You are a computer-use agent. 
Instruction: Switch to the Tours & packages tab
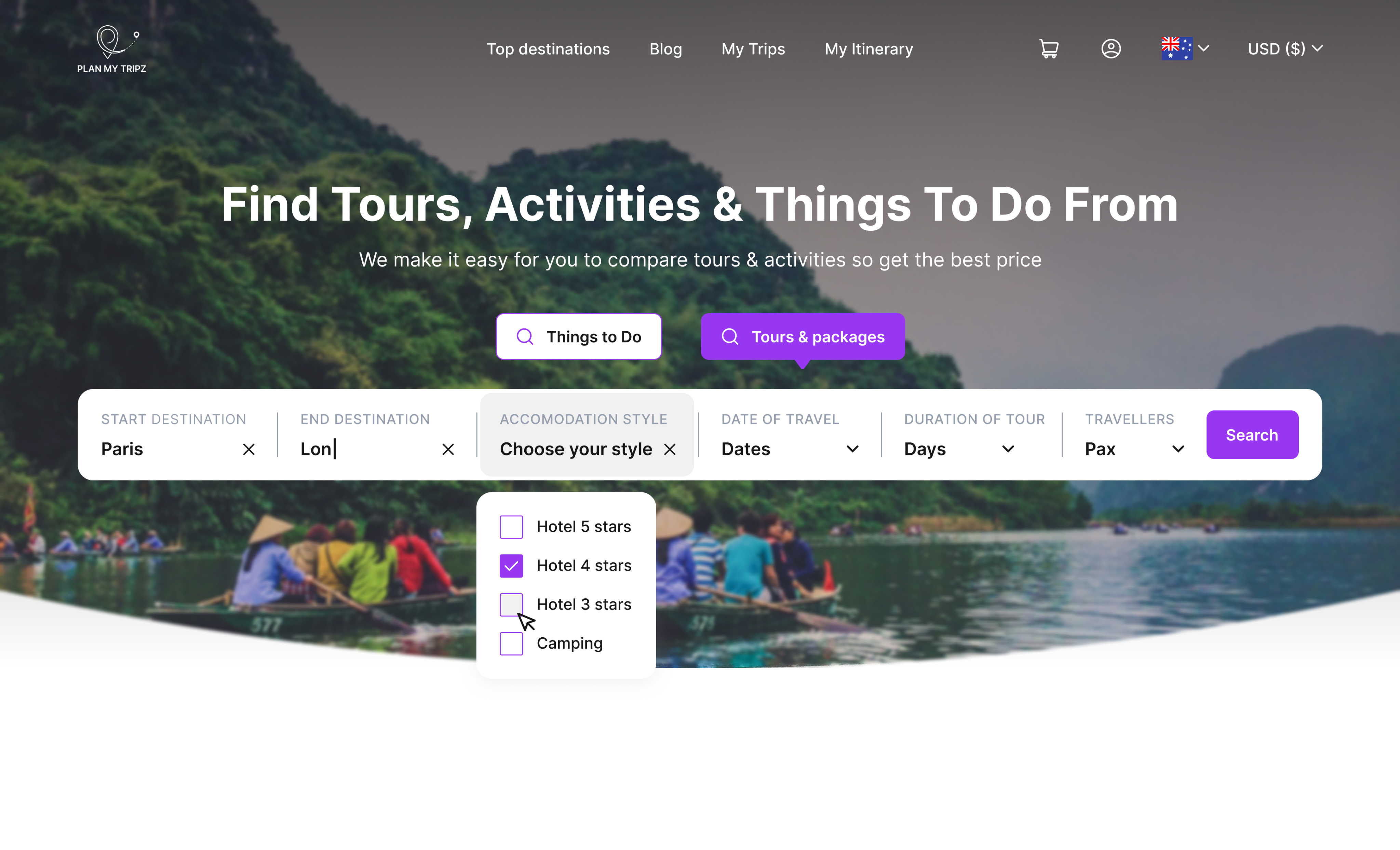802,336
